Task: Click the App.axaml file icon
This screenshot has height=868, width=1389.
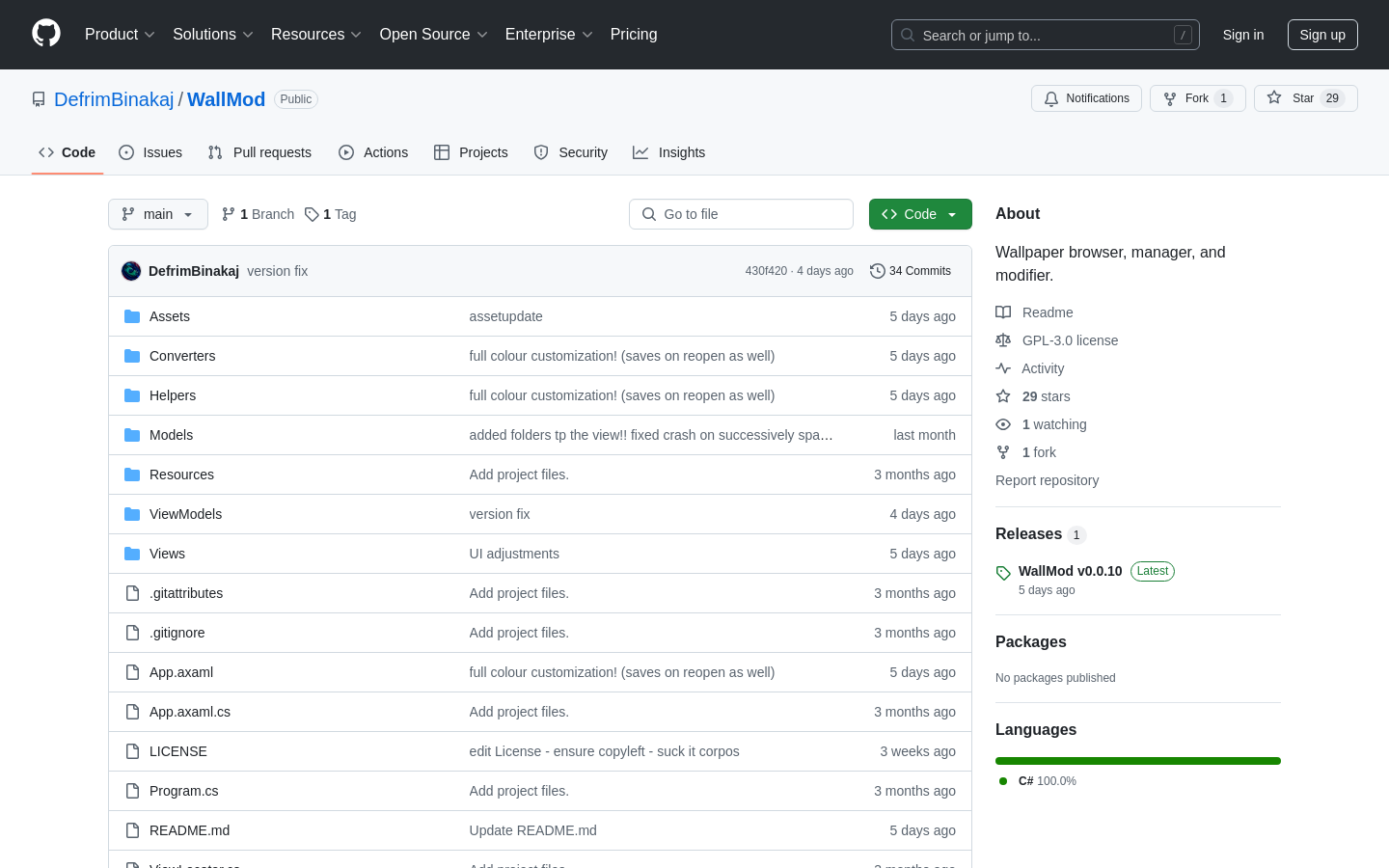Action: [132, 672]
